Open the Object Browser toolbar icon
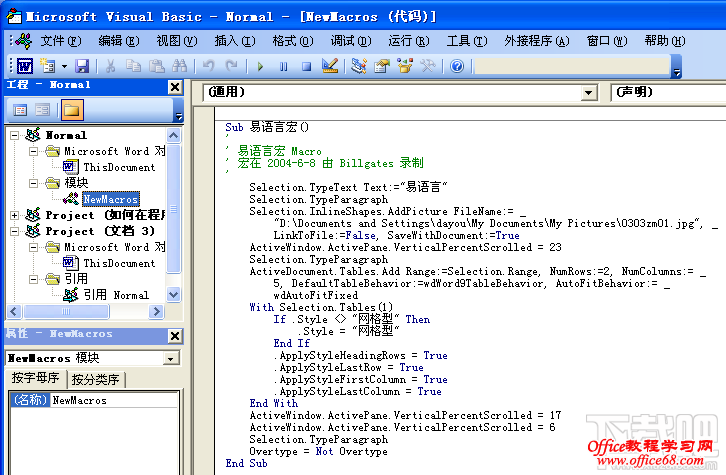Viewport: 726px width, 475px height. click(405, 66)
